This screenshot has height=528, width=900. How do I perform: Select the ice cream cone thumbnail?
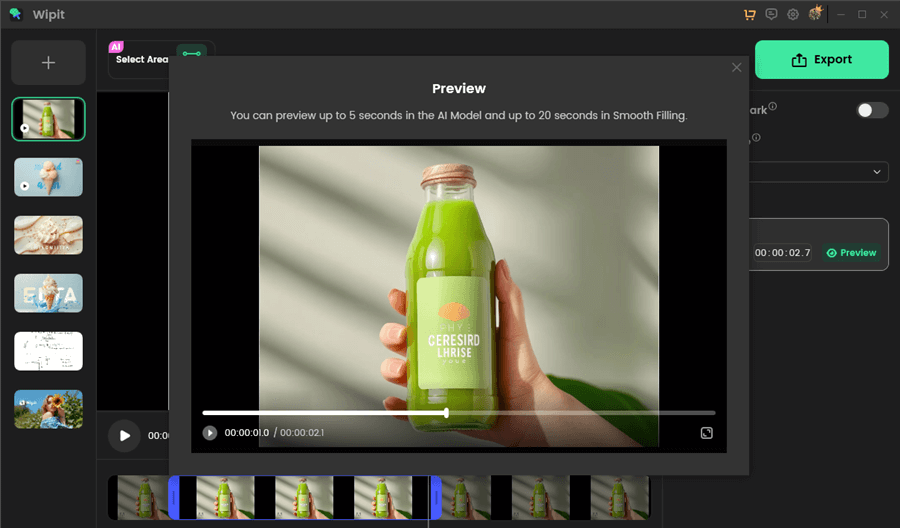pyautogui.click(x=48, y=177)
